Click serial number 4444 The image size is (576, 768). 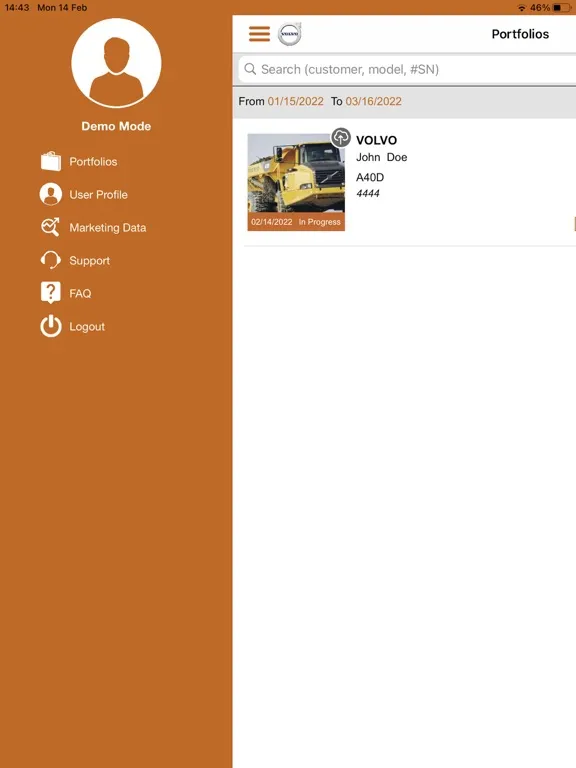pos(368,193)
